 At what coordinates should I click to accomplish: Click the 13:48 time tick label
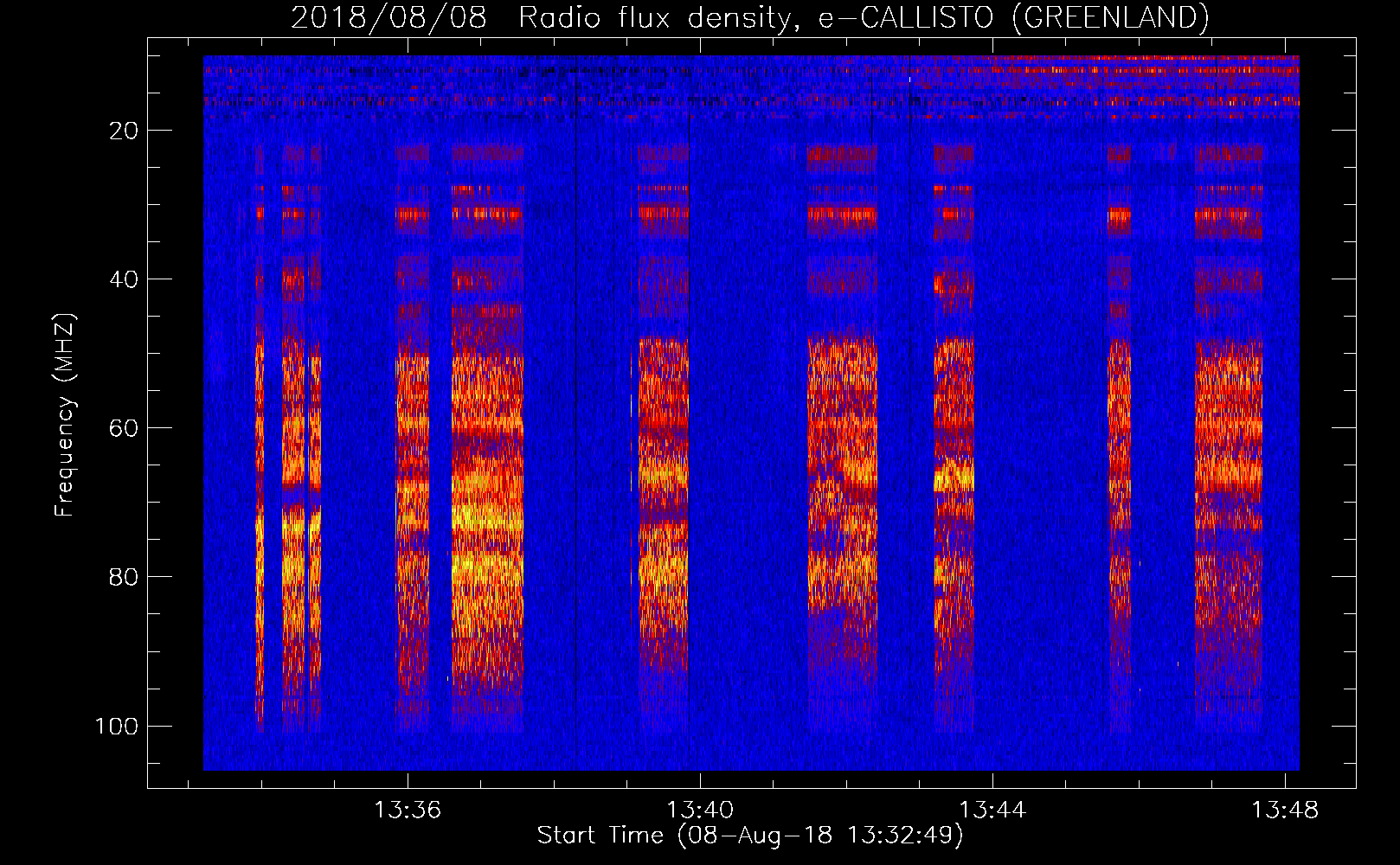[1285, 810]
